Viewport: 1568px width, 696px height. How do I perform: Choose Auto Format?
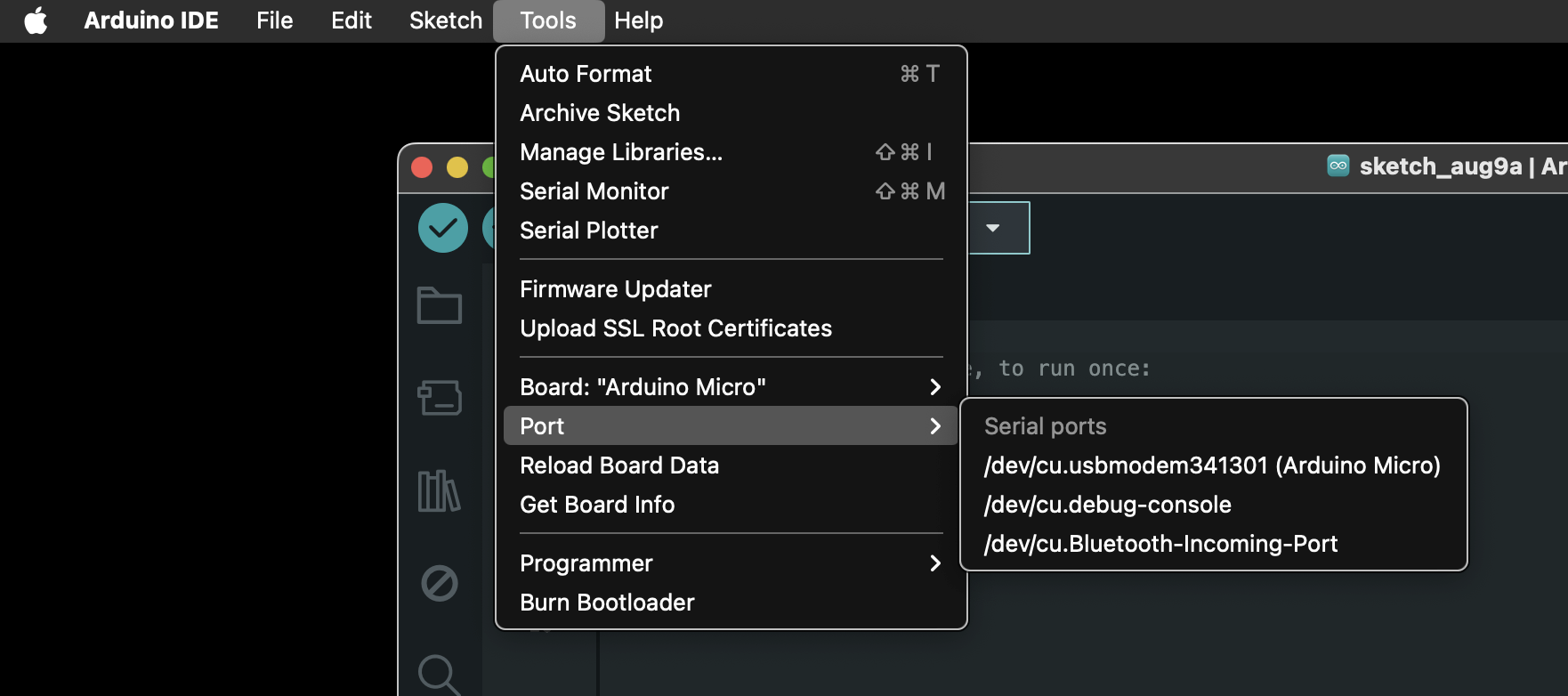tap(731, 74)
